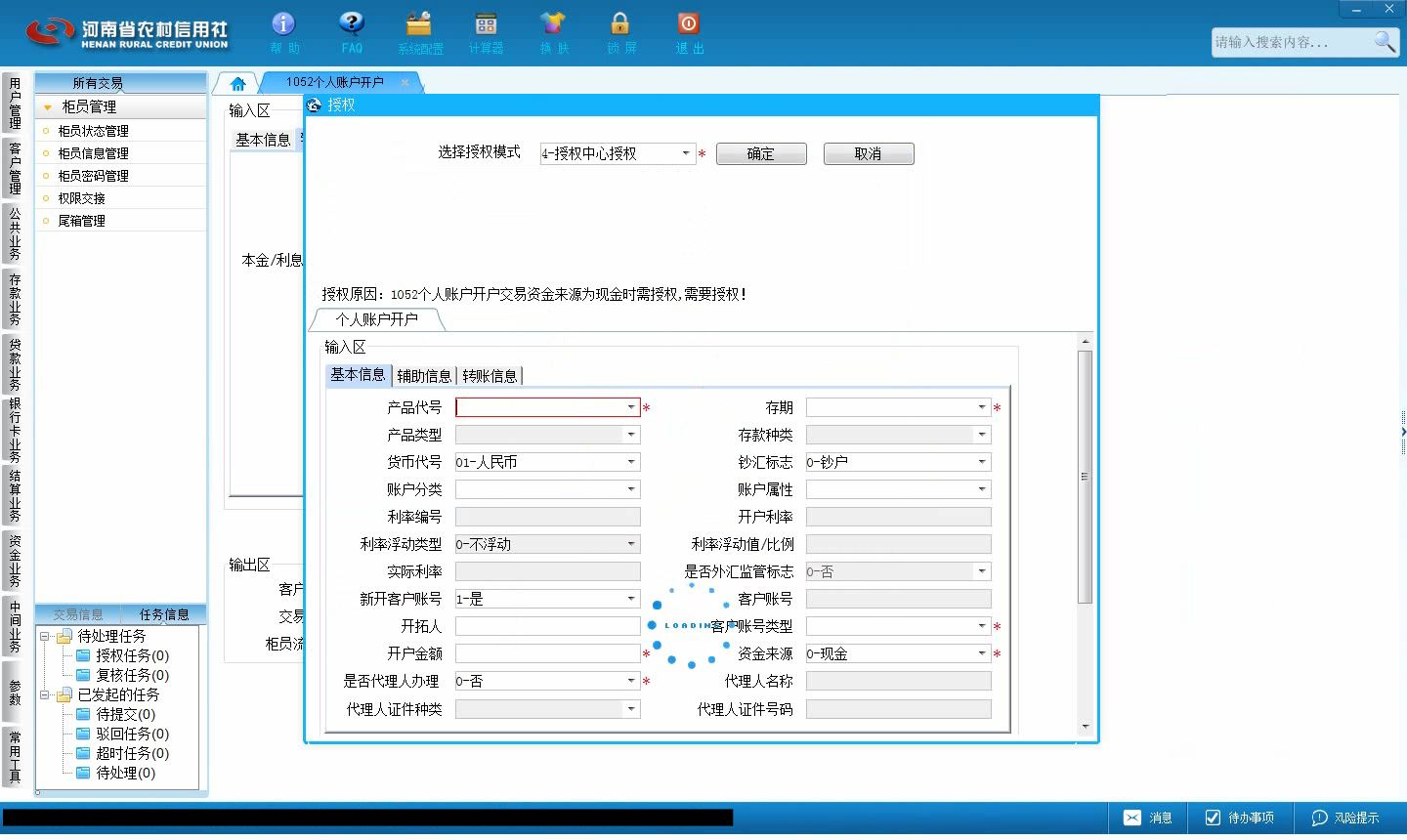Image resolution: width=1407 pixels, height=840 pixels.
Task: Open the Help (帮助) icon
Action: (284, 32)
